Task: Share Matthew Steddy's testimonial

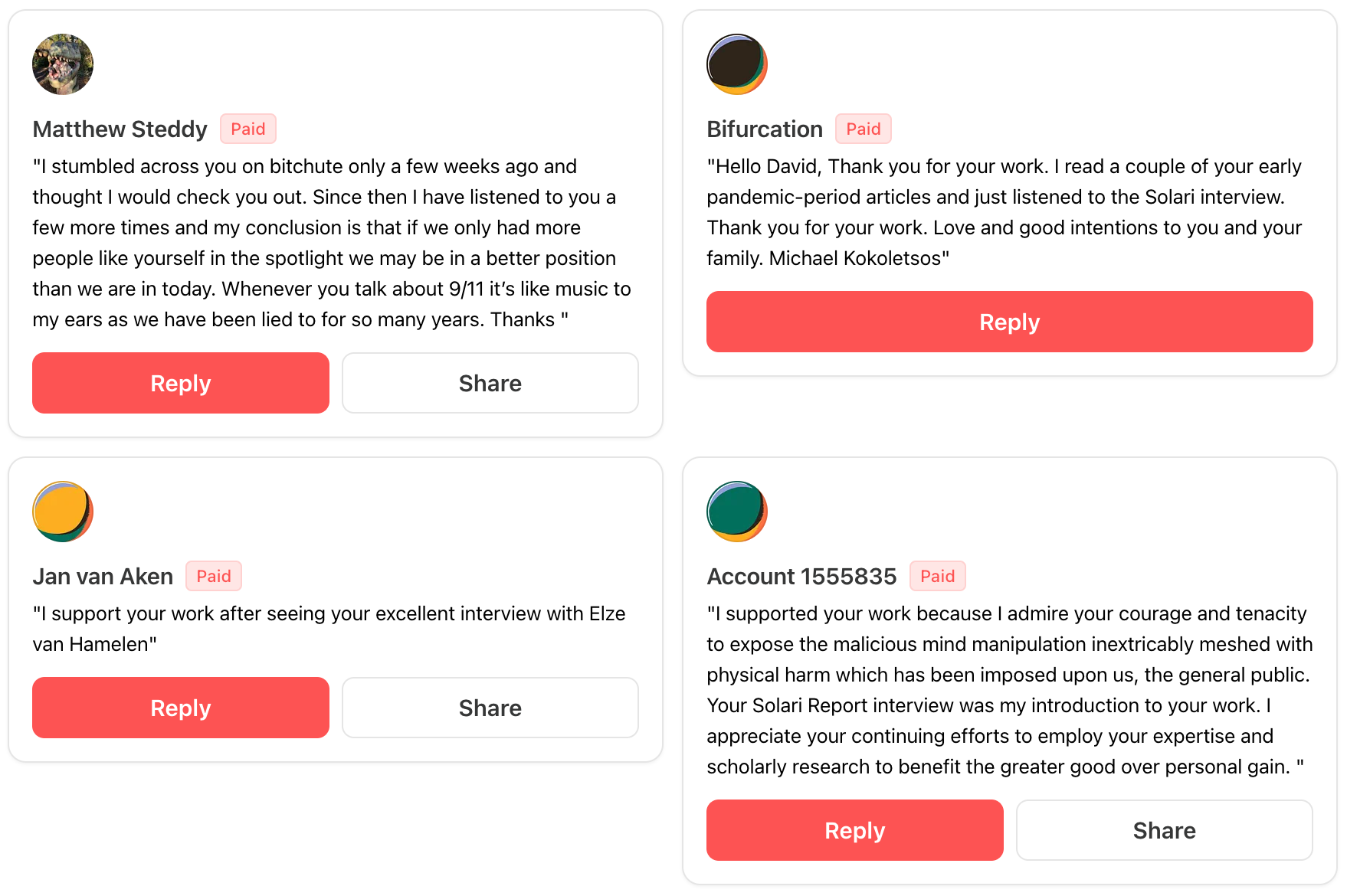Action: [x=490, y=383]
